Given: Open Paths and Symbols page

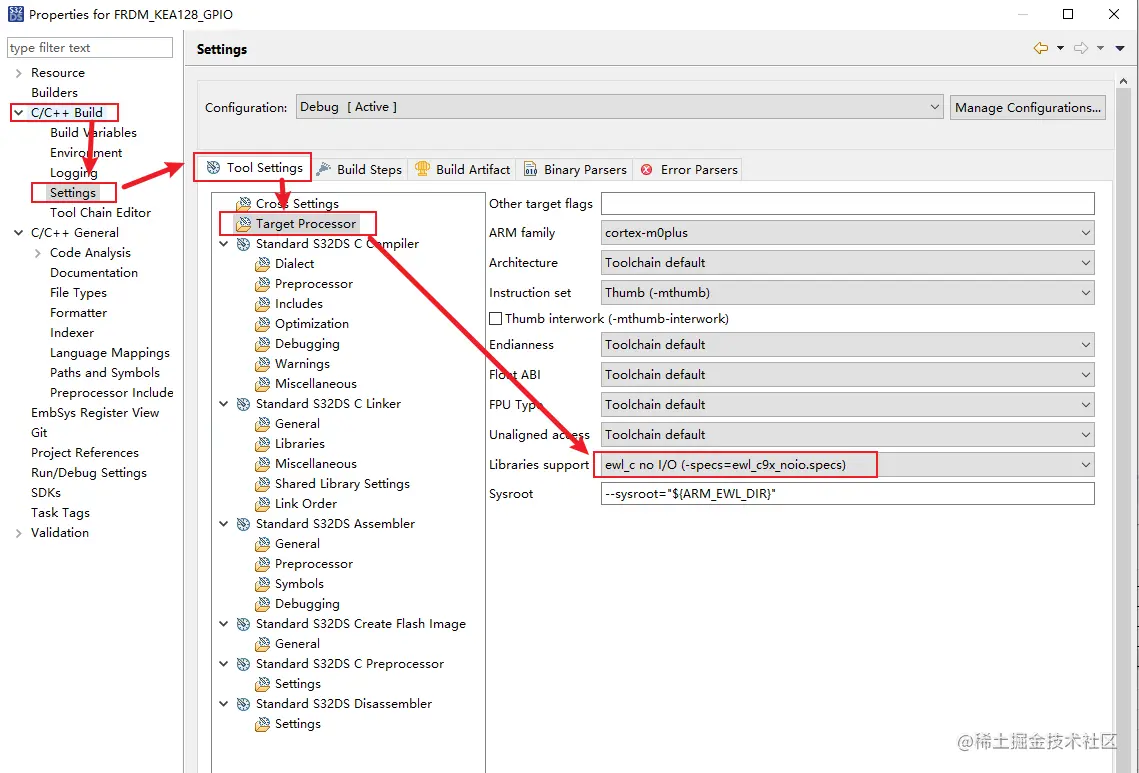Looking at the screenshot, I should [x=105, y=373].
